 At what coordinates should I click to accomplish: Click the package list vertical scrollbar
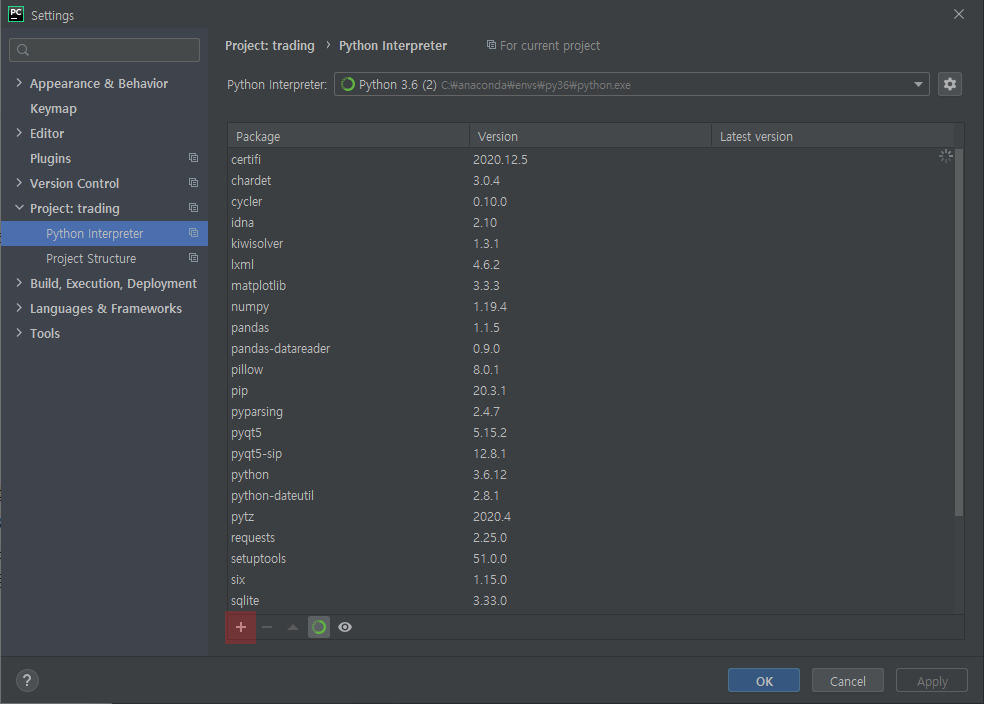pyautogui.click(x=959, y=333)
